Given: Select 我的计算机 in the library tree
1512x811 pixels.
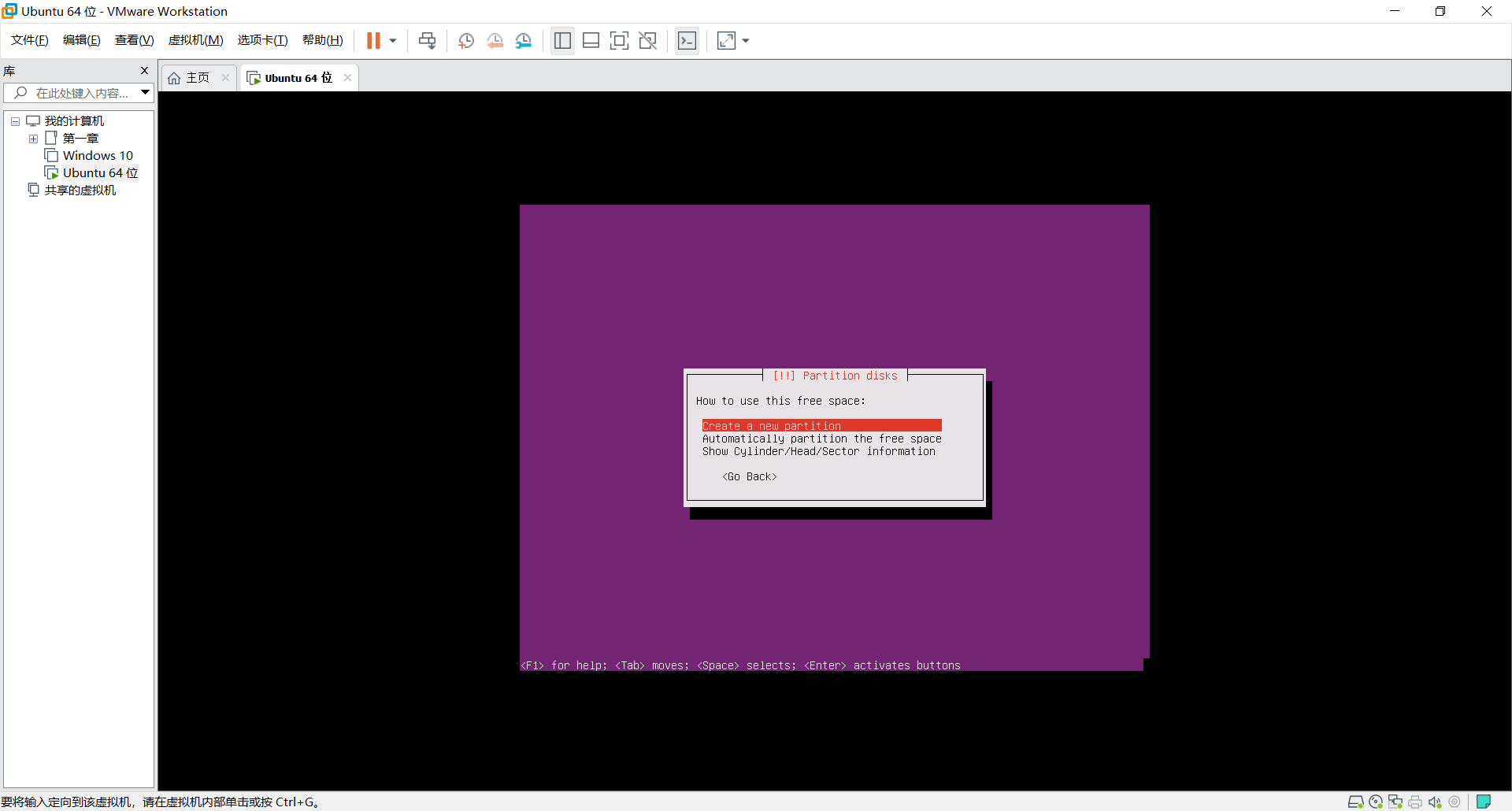Looking at the screenshot, I should (x=74, y=121).
